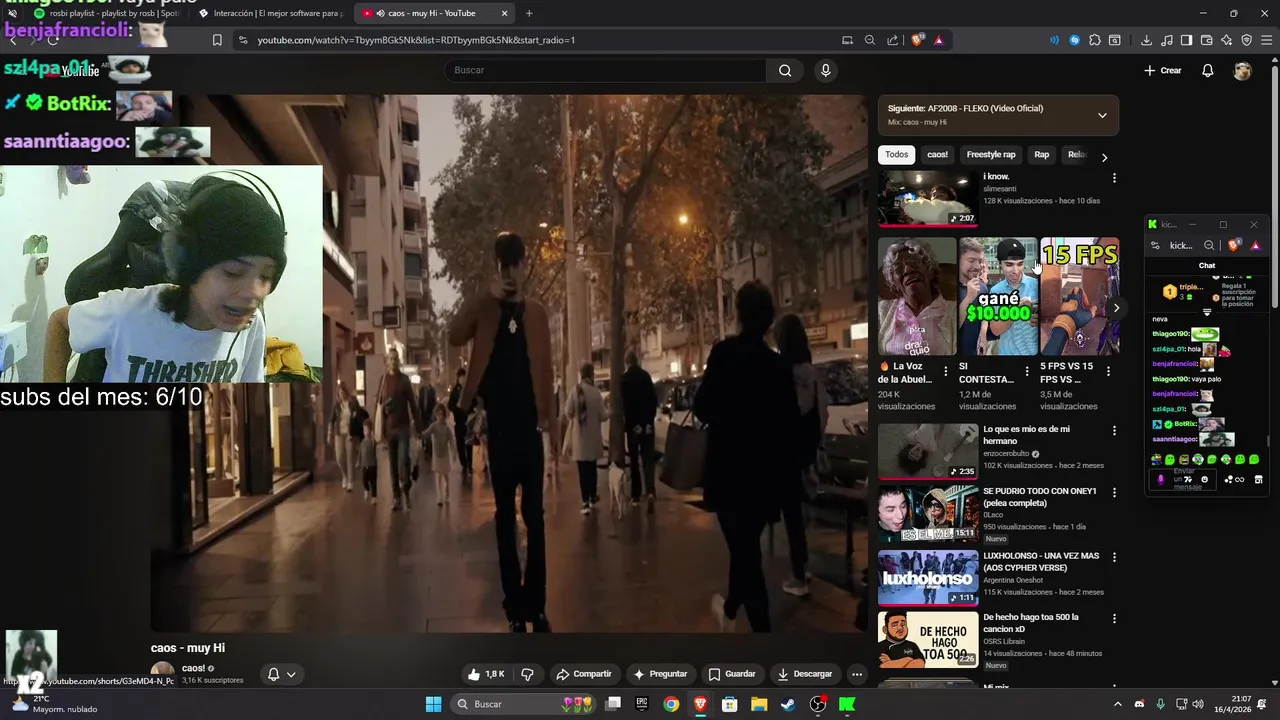This screenshot has width=1280, height=720.
Task: Click the caos! channel name below the video
Action: click(193, 668)
